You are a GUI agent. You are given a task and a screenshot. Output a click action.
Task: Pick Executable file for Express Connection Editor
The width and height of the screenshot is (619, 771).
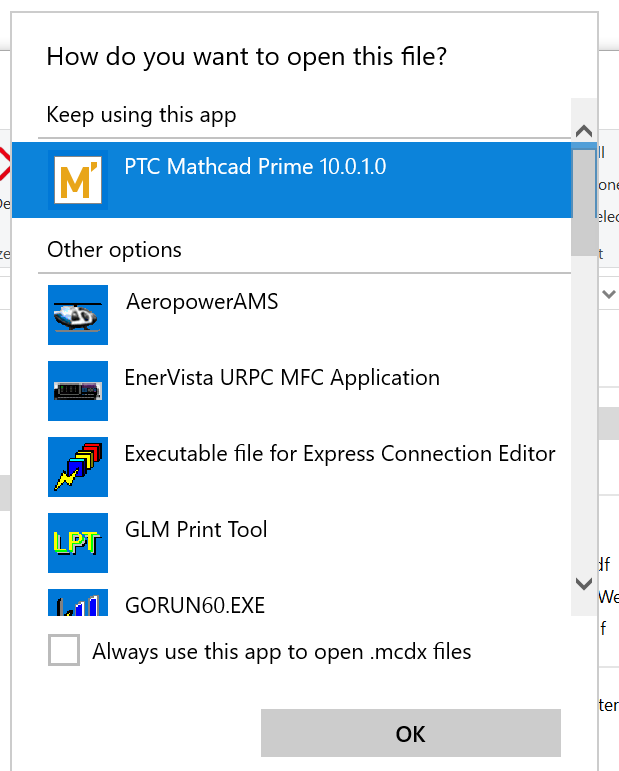pos(339,454)
